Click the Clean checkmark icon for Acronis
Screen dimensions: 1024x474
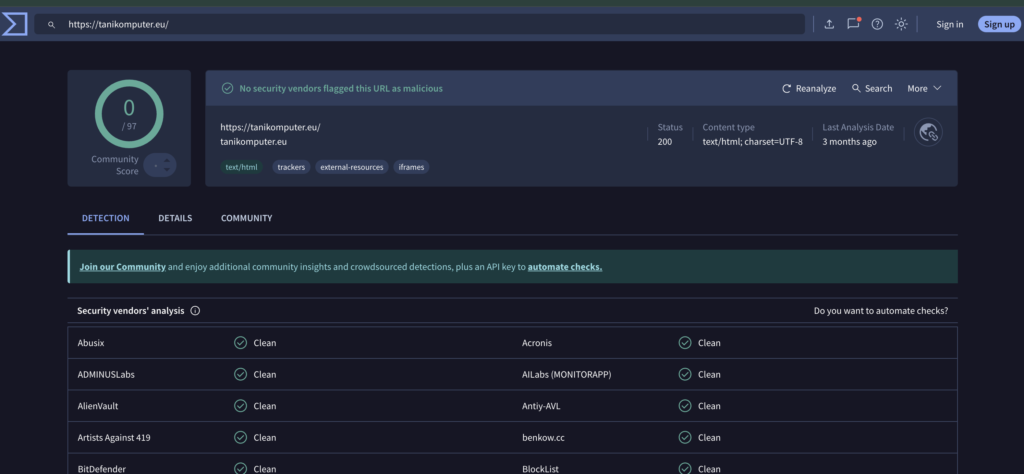(684, 343)
